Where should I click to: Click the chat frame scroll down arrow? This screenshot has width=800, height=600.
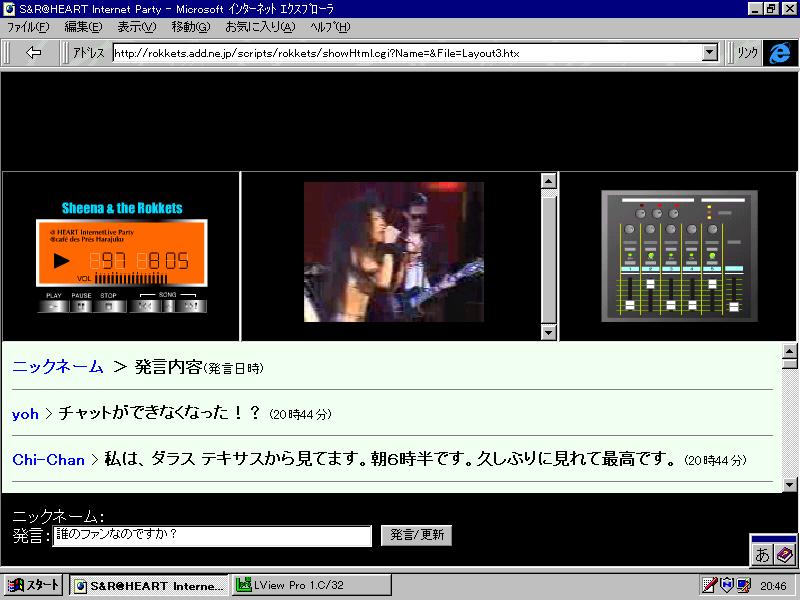click(x=789, y=484)
